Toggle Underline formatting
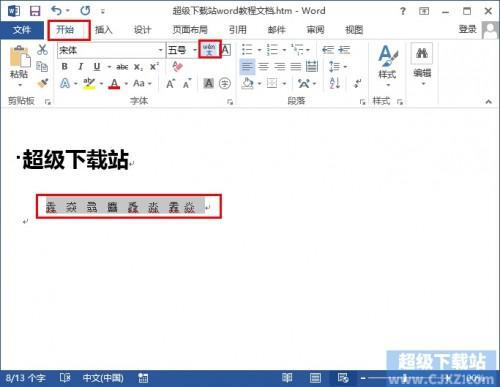The image size is (500, 387). tap(97, 67)
